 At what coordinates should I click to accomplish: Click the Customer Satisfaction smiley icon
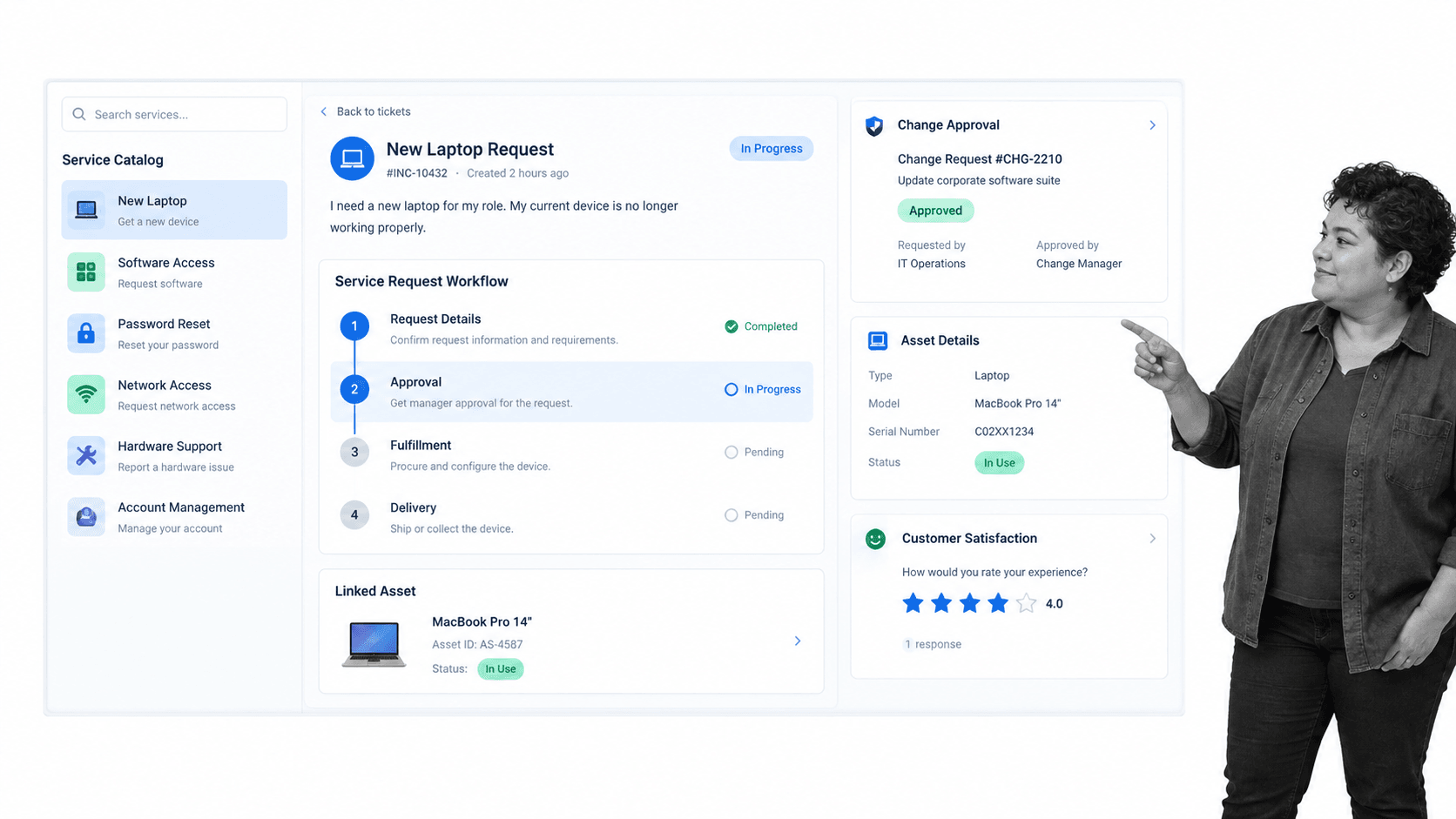point(876,539)
